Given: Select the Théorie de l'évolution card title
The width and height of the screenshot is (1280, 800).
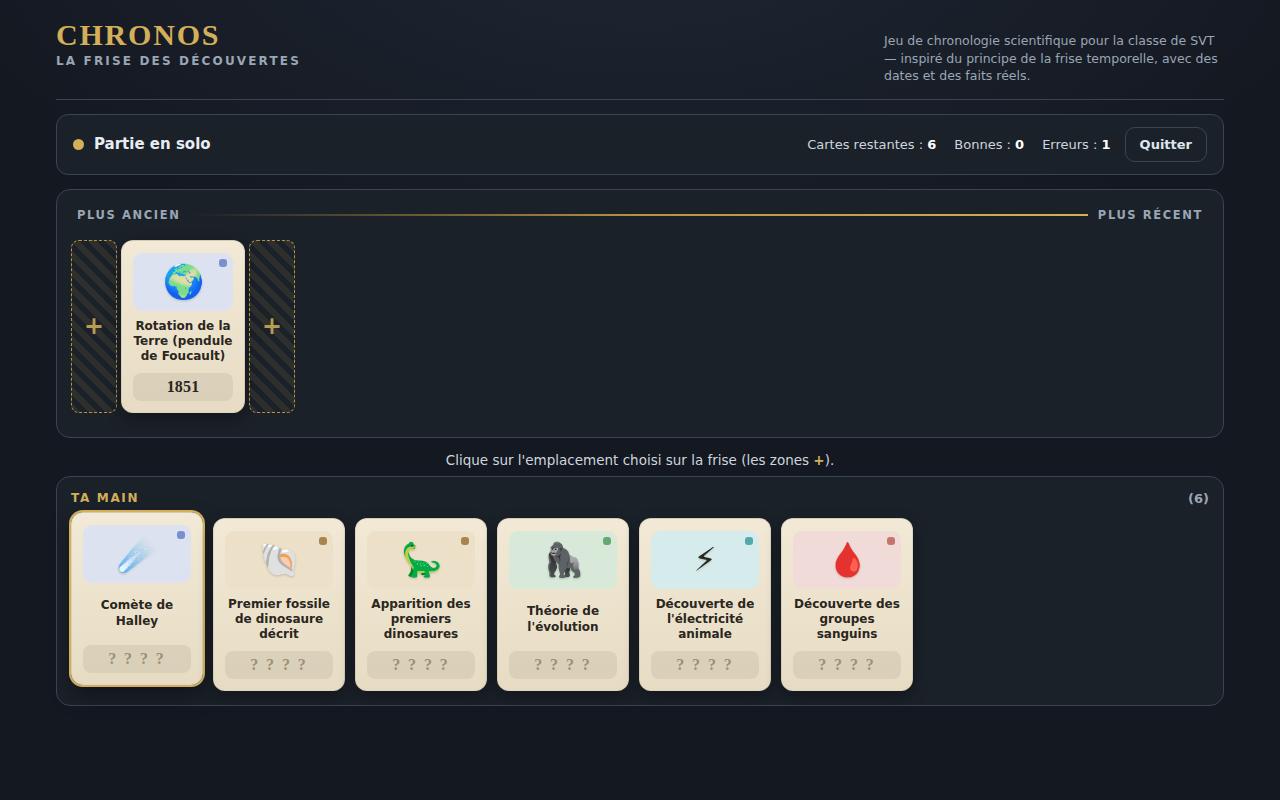Looking at the screenshot, I should (563, 618).
